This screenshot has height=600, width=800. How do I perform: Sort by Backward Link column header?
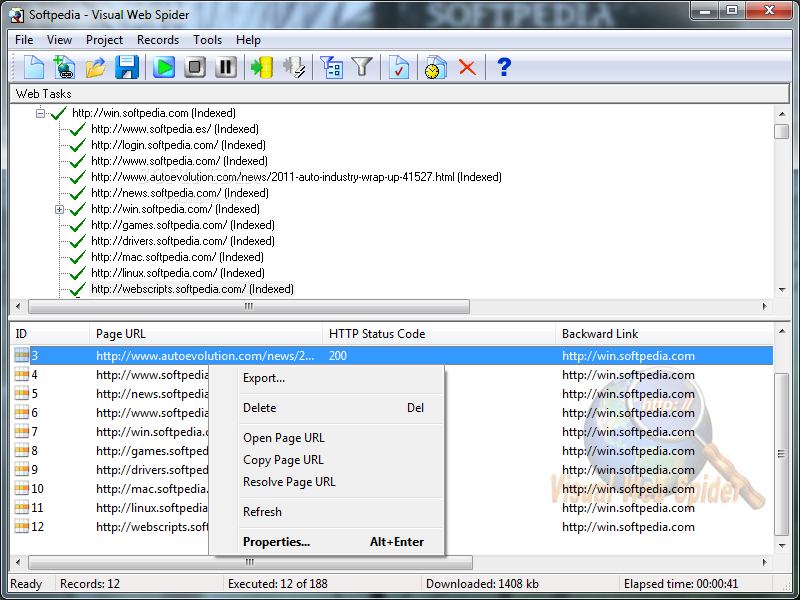click(664, 334)
